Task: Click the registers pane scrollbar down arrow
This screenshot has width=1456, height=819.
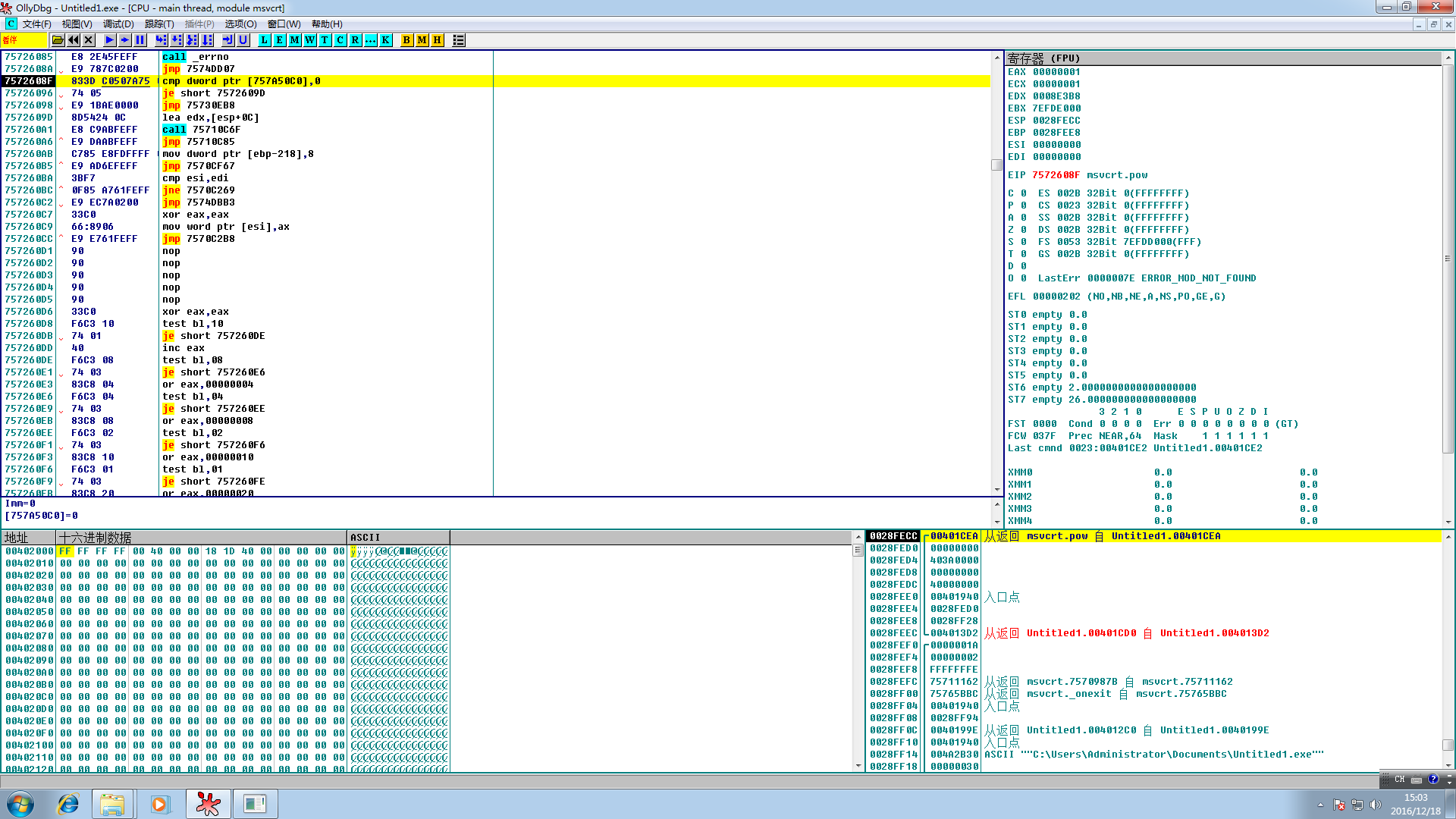Action: (x=1448, y=522)
